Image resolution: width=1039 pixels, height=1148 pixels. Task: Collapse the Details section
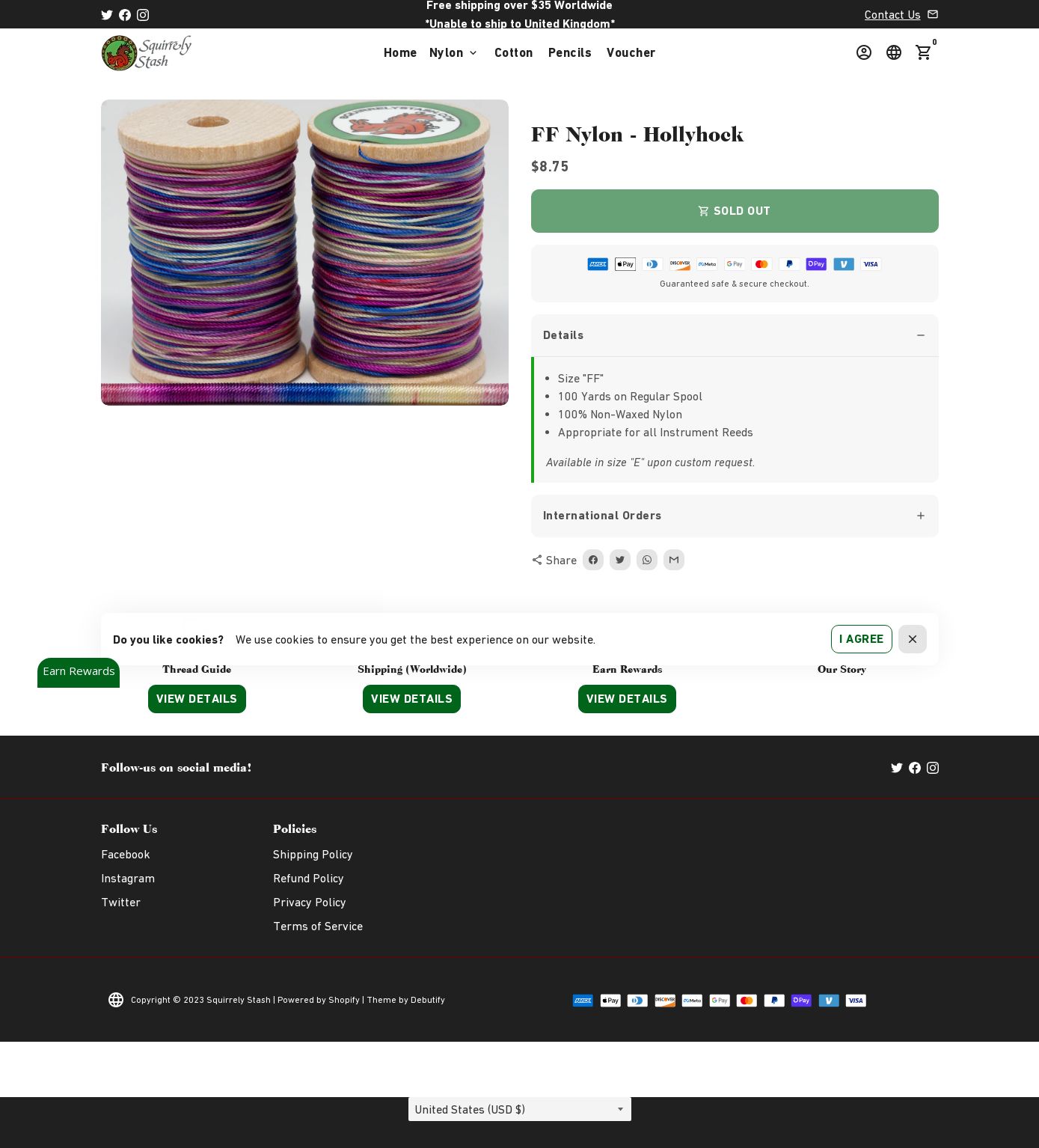(735, 335)
